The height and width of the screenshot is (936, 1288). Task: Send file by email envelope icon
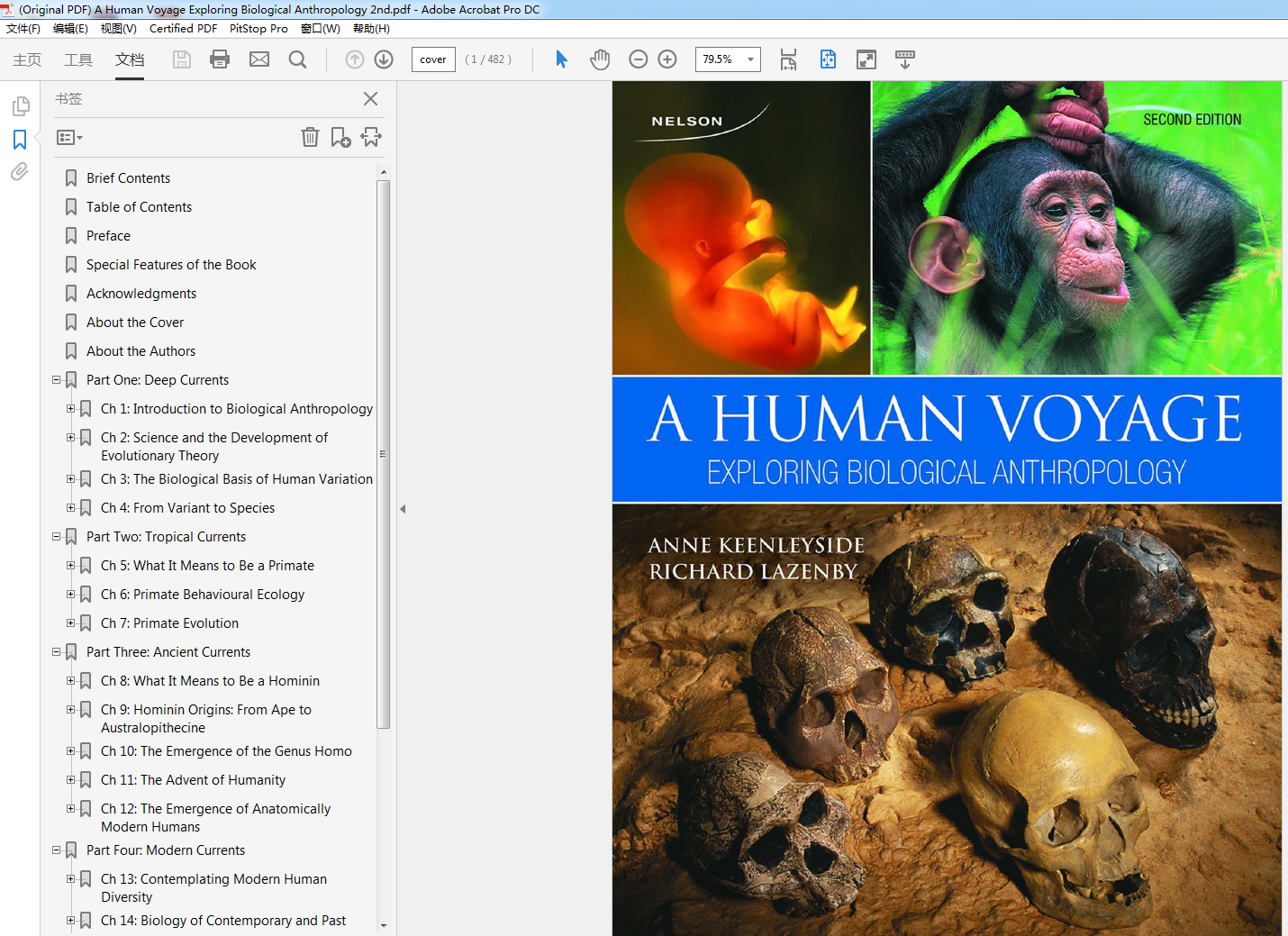point(259,59)
